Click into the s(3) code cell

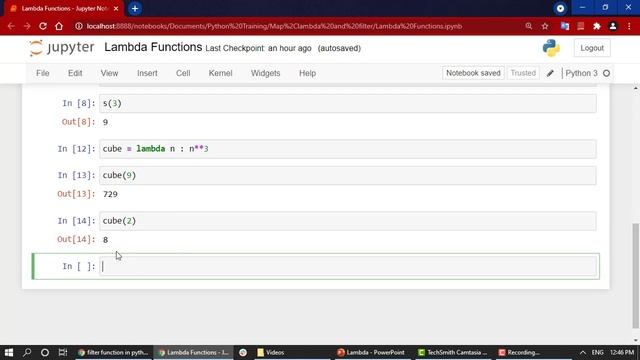click(348, 104)
